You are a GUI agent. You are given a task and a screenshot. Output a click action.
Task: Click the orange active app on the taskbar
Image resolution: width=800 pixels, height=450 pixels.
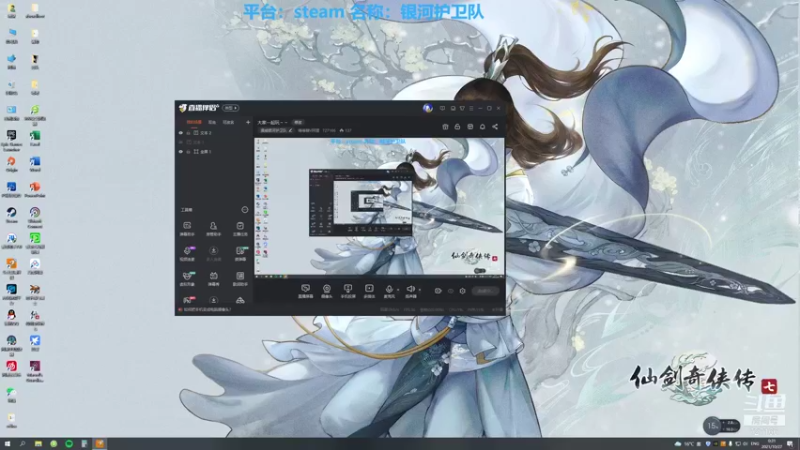(99, 444)
